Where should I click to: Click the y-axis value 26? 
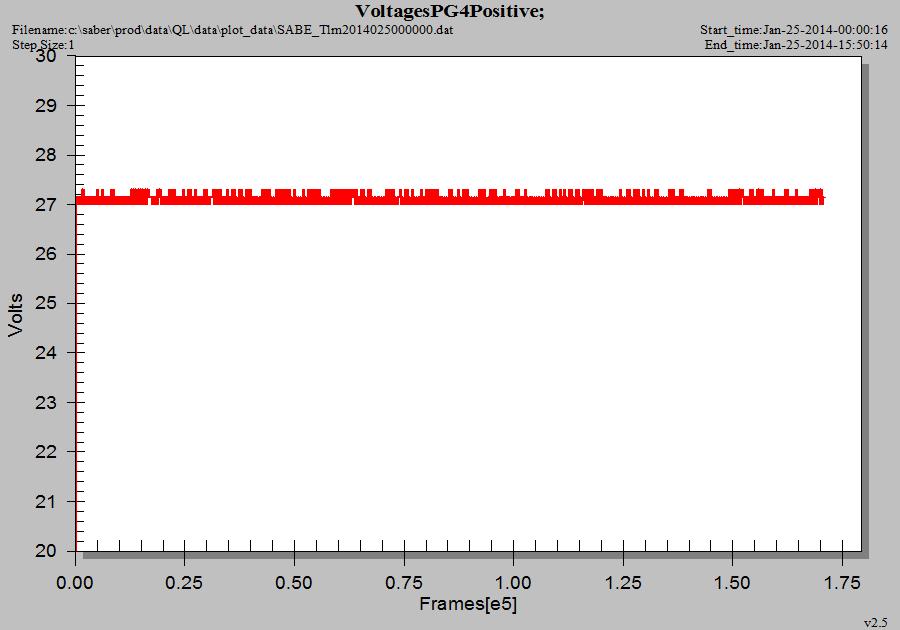[x=46, y=254]
